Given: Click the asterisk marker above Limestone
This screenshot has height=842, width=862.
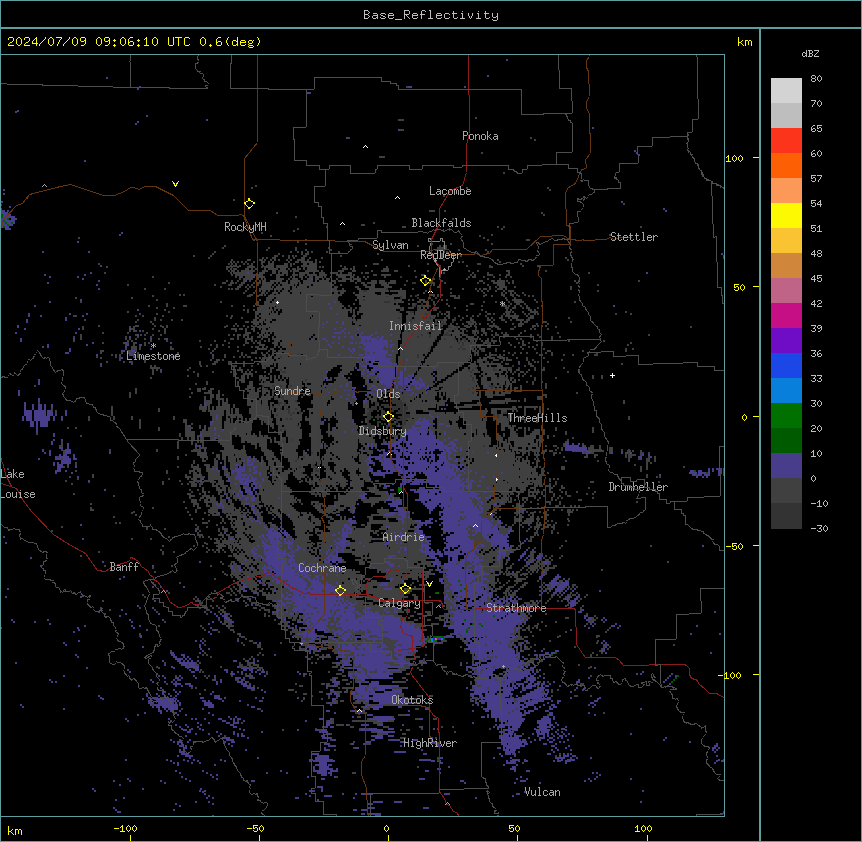Looking at the screenshot, I should (x=153, y=346).
